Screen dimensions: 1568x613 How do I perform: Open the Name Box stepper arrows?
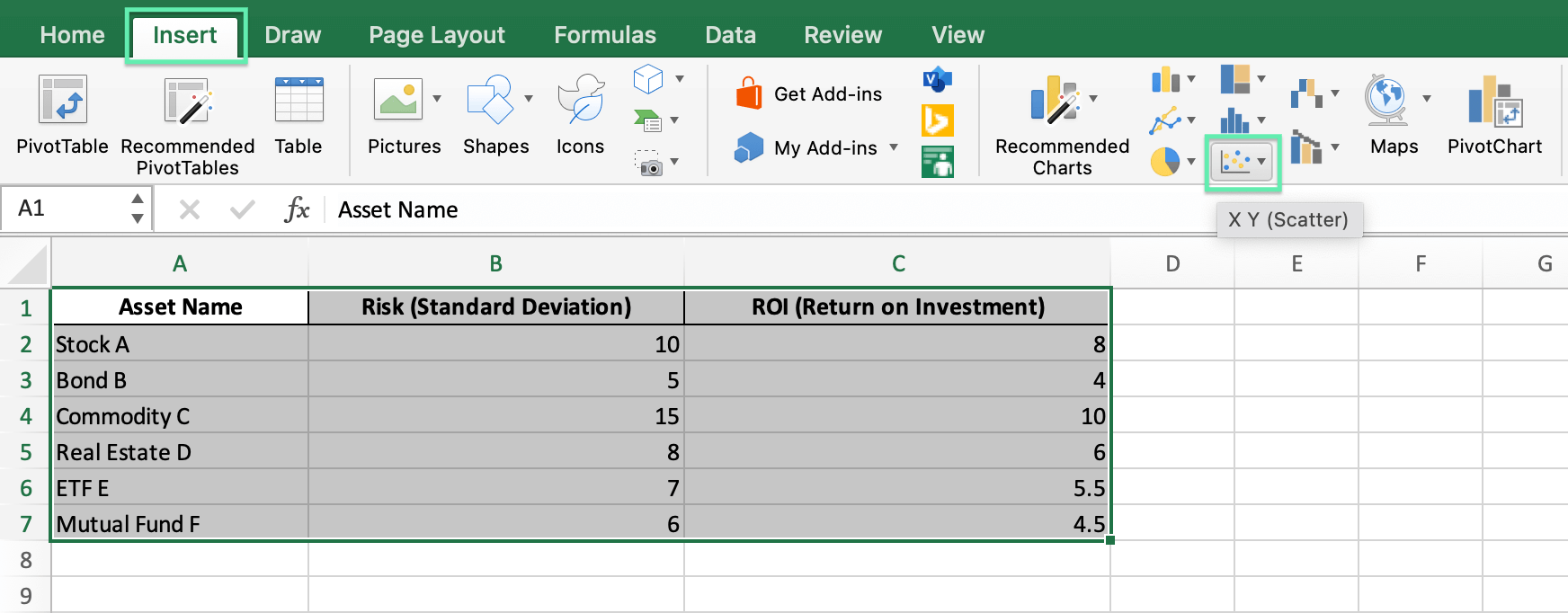tap(138, 209)
